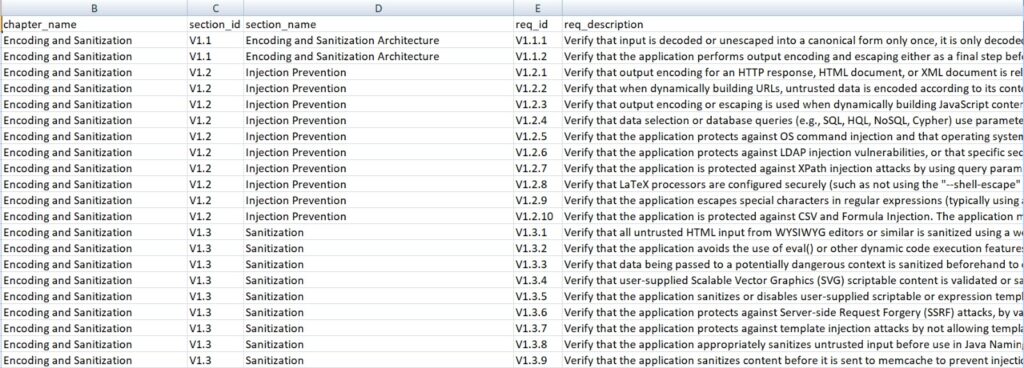Screen dimensions: 1024x368
Task: Select cell with req_id V1.2.10
Action: [x=537, y=216]
